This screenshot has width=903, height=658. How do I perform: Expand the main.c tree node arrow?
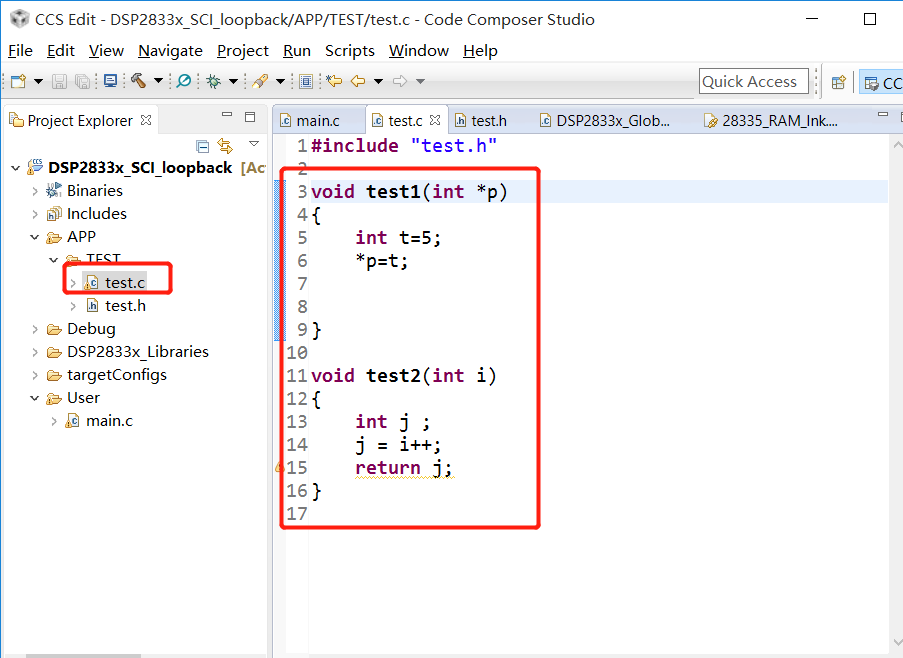pyautogui.click(x=54, y=421)
